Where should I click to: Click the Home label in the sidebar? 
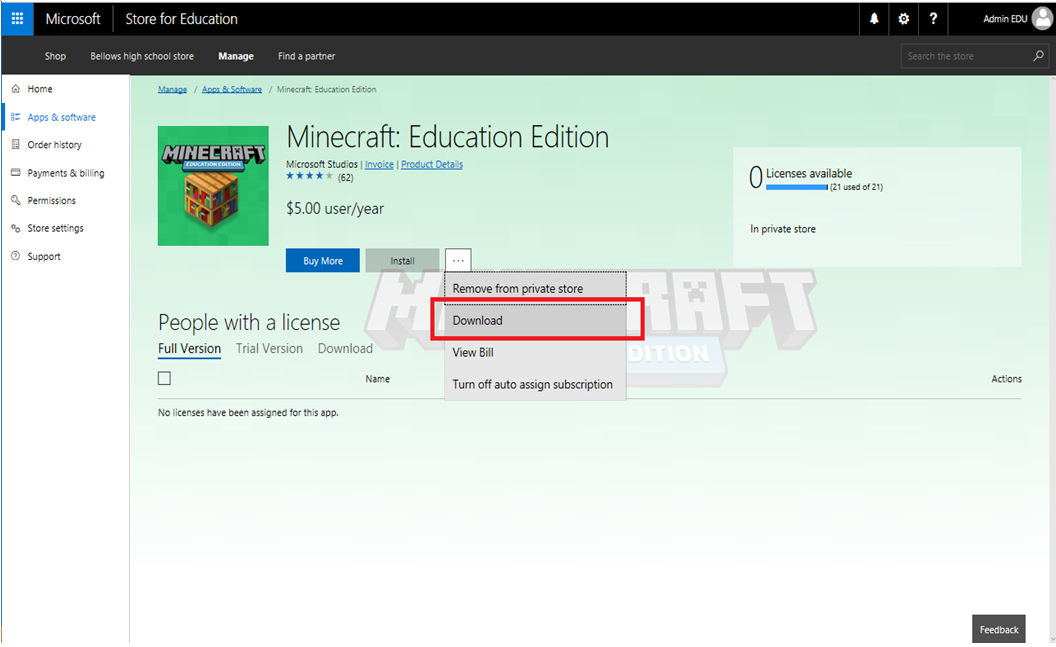pos(40,89)
